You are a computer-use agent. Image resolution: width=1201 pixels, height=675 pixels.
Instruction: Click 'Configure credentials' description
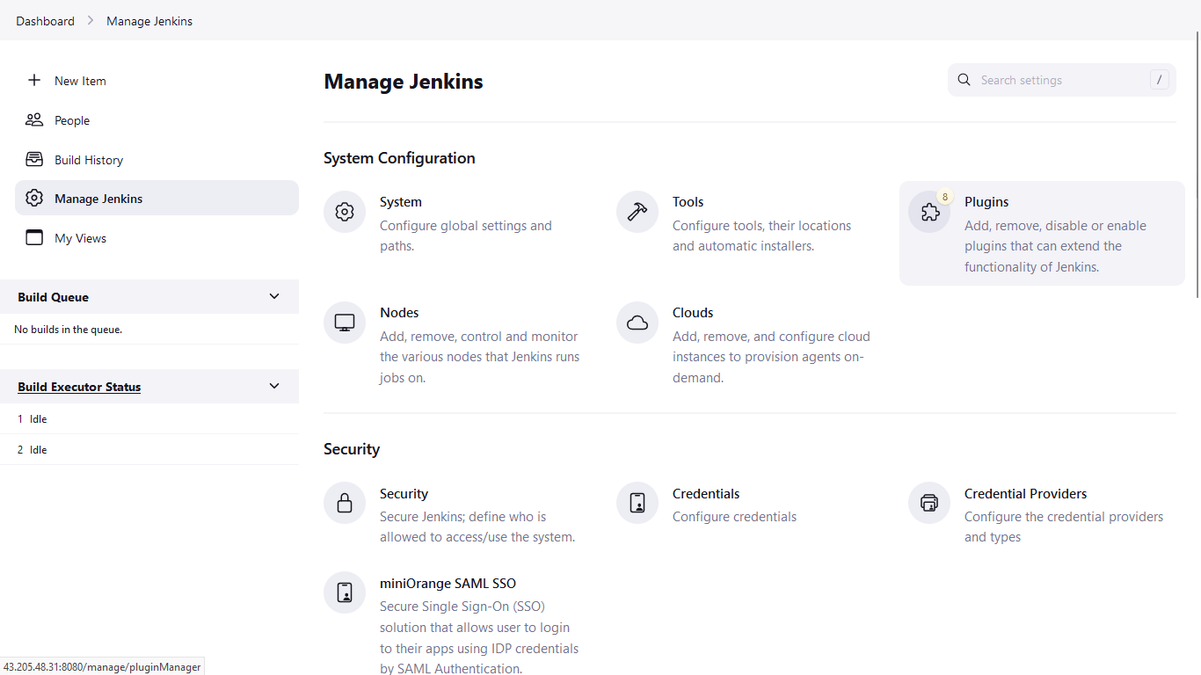click(x=734, y=517)
